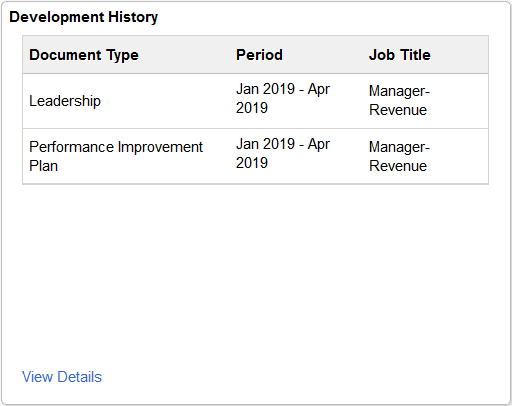512x406 pixels.
Task: Click the period cell in Performance Improvement Plan row
Action: [x=283, y=153]
